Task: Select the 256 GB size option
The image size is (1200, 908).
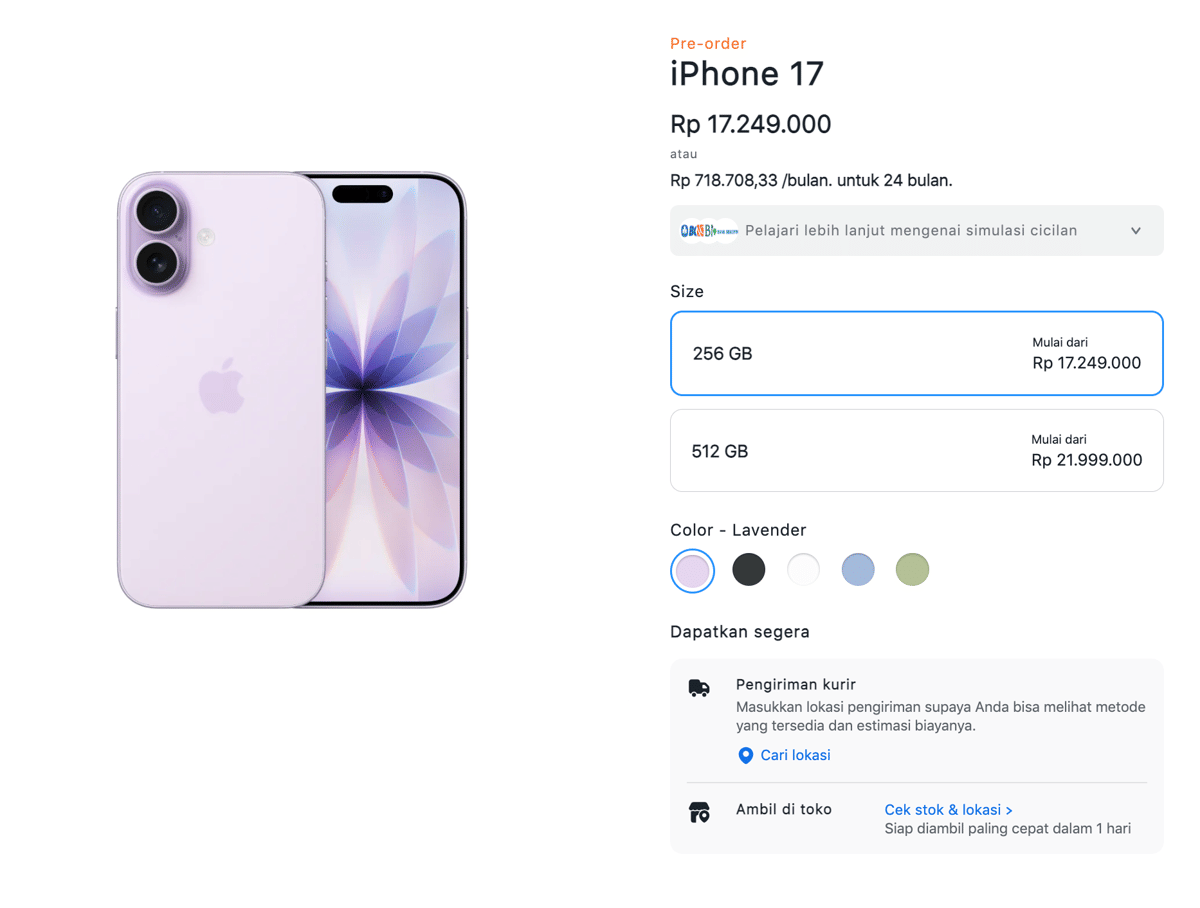Action: [x=916, y=353]
